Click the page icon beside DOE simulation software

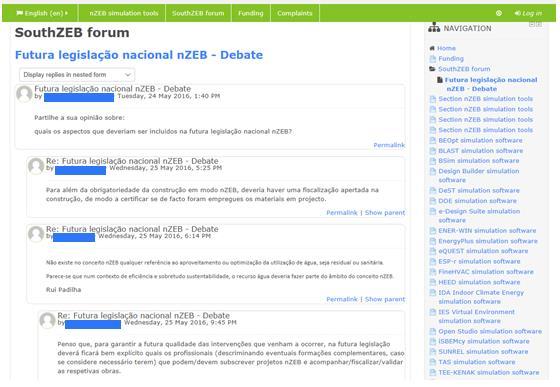point(433,201)
